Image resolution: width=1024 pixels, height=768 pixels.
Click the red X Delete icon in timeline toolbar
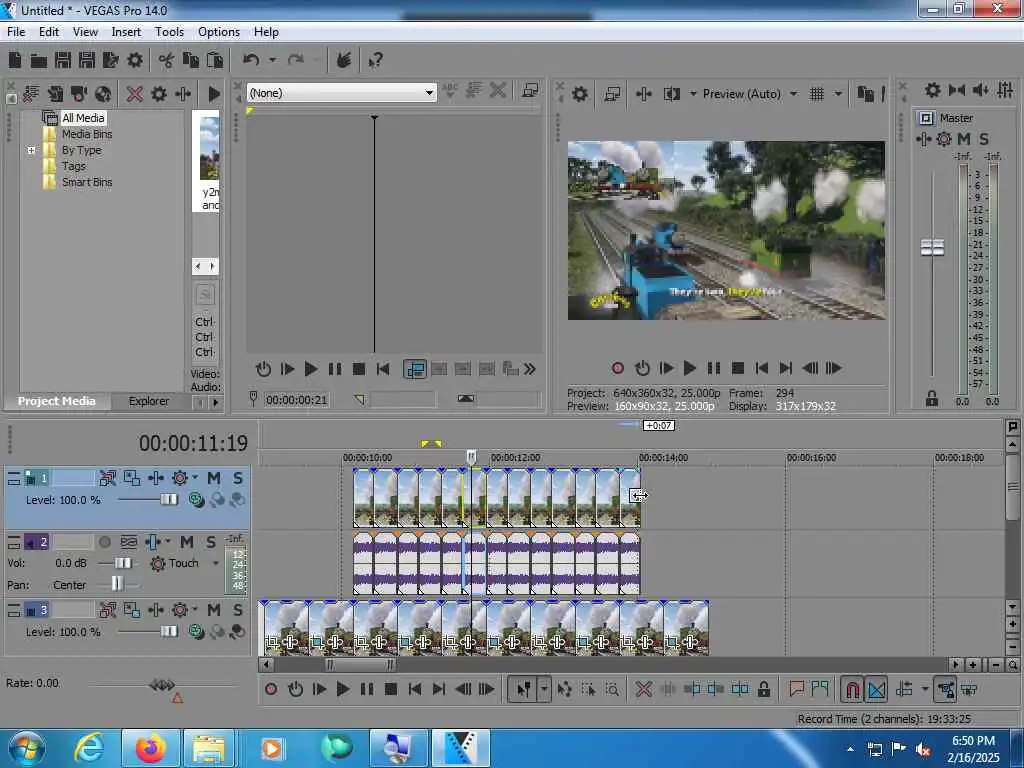click(x=643, y=689)
